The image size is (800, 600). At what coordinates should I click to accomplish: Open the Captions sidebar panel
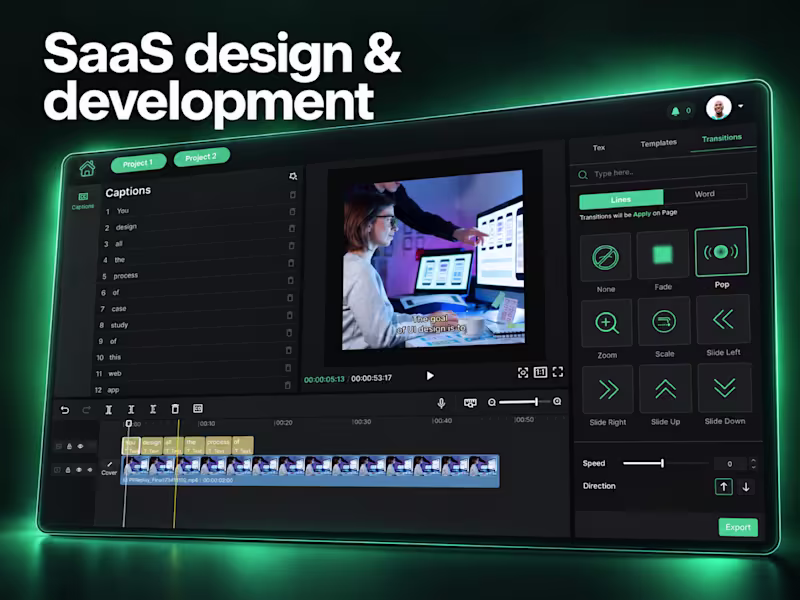pos(83,201)
